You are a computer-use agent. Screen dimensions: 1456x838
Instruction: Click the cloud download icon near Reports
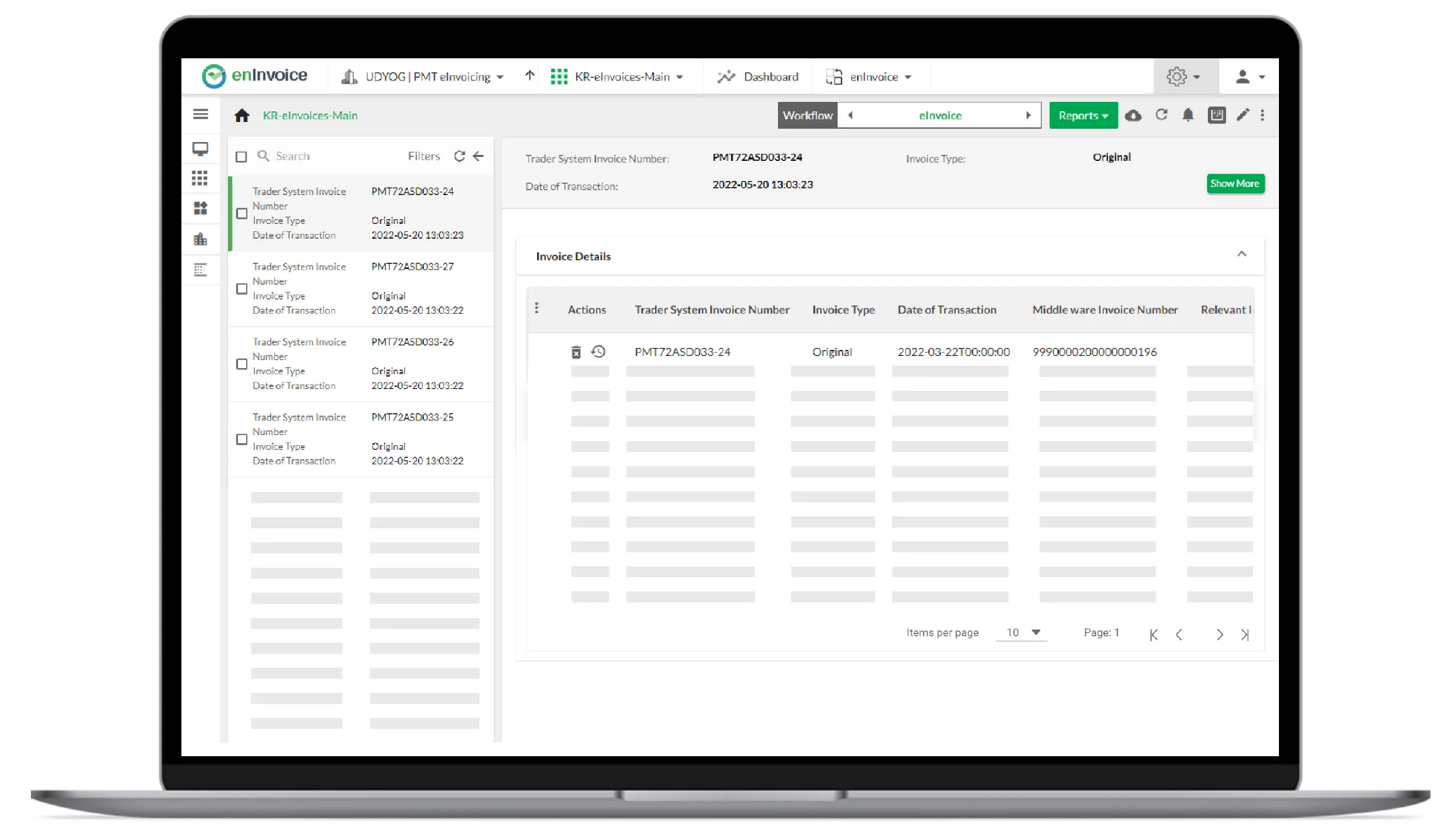click(1133, 115)
